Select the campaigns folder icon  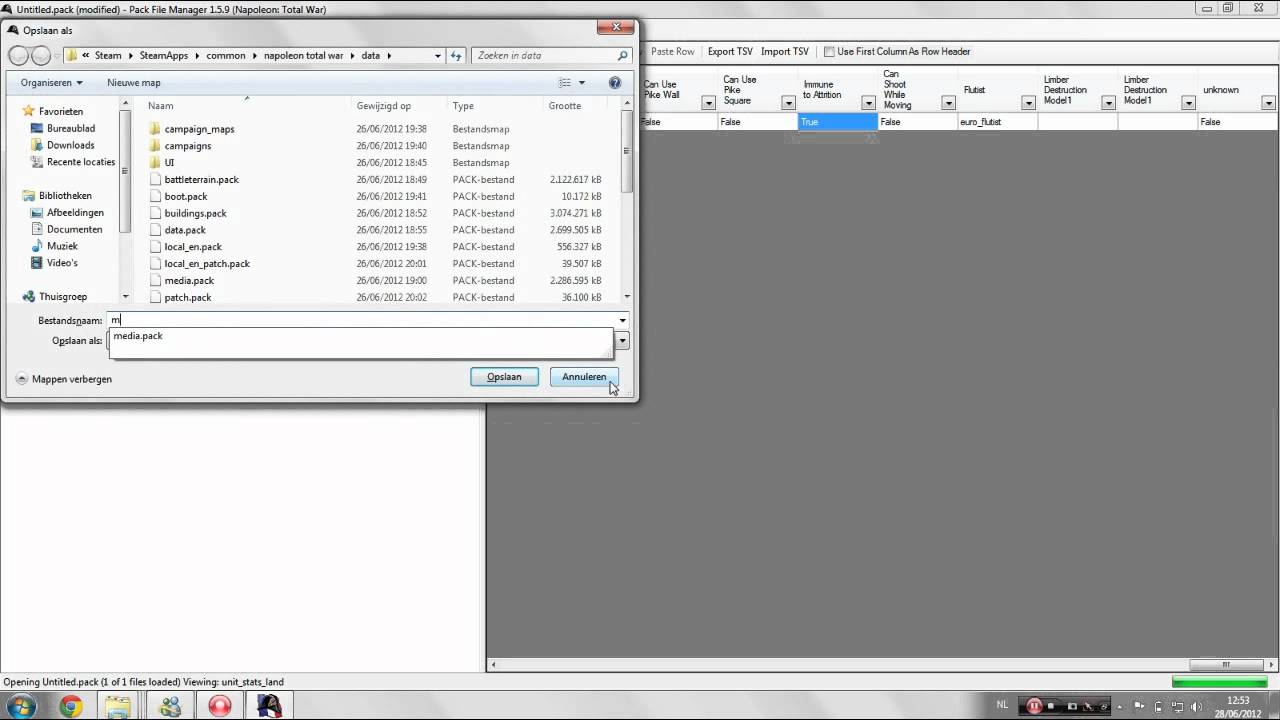coord(155,146)
